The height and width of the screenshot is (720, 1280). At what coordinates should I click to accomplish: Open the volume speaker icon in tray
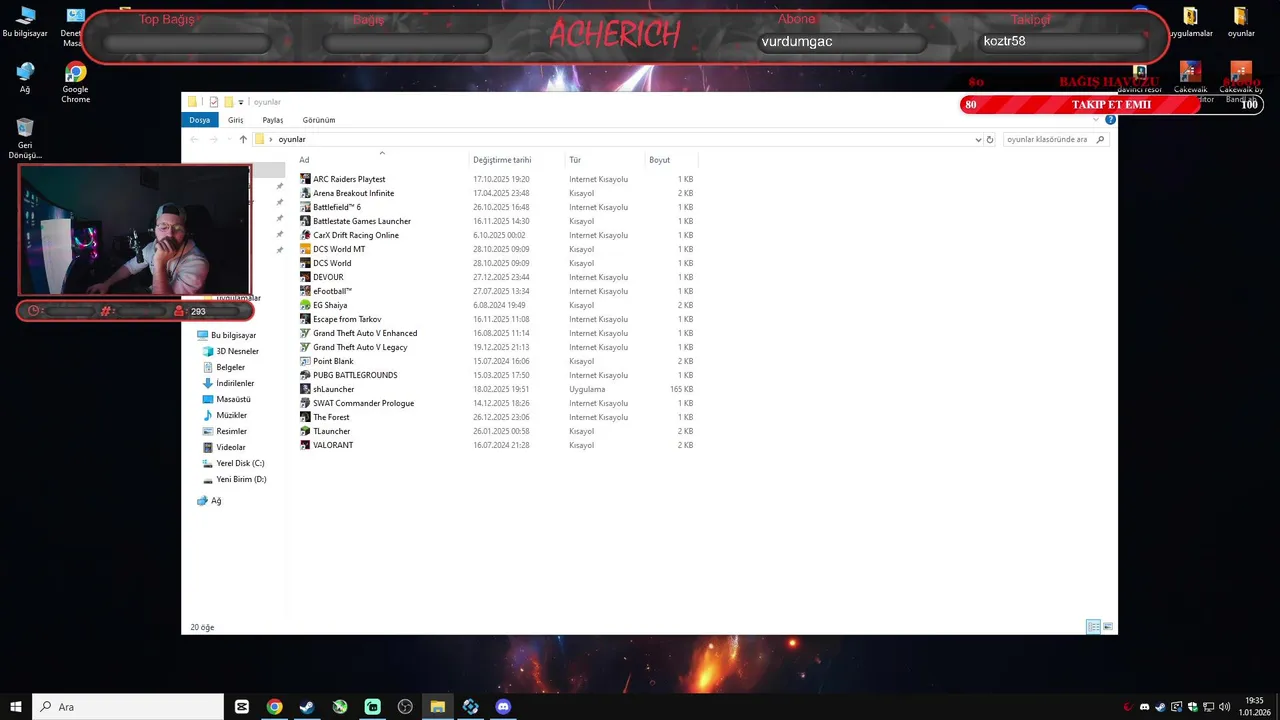[x=1225, y=707]
